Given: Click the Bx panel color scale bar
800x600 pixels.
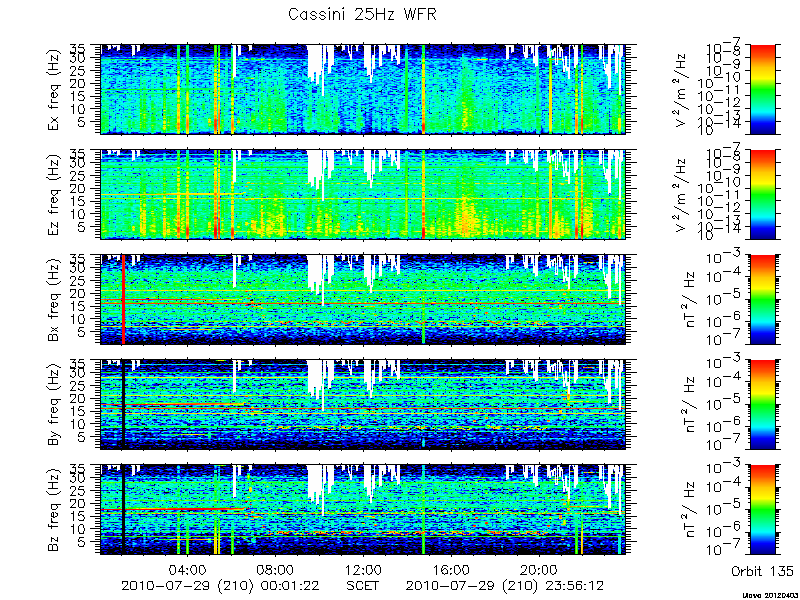Looking at the screenshot, I should coord(762,299).
